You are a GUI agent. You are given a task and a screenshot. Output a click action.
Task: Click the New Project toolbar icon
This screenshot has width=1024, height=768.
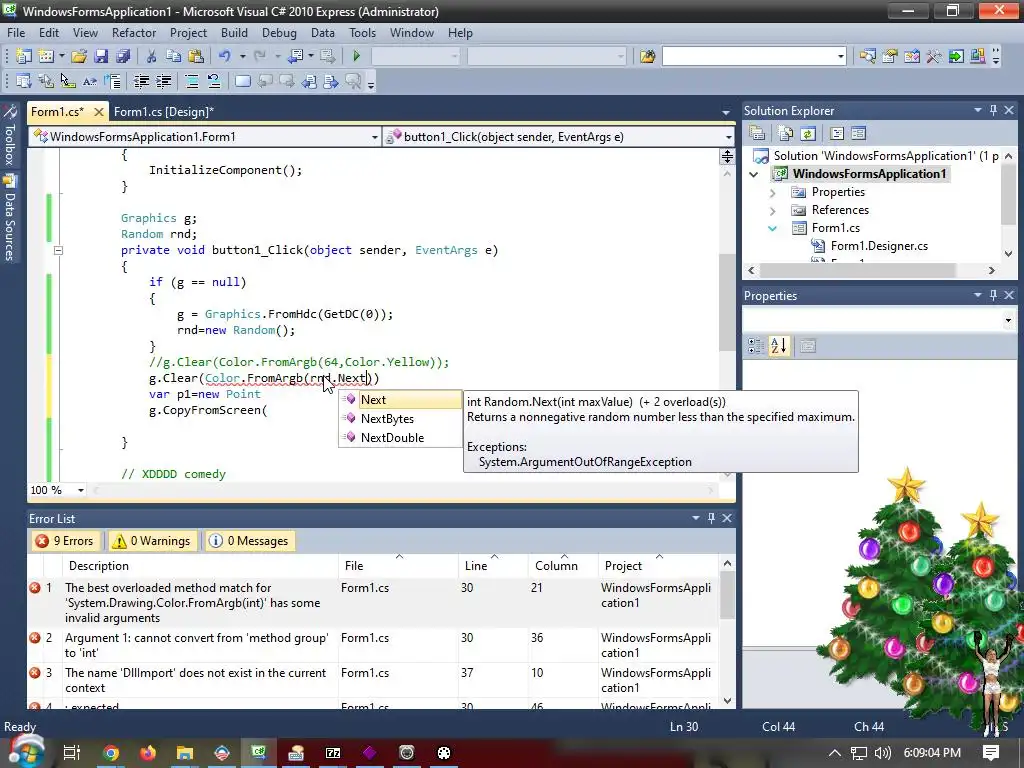tap(24, 56)
